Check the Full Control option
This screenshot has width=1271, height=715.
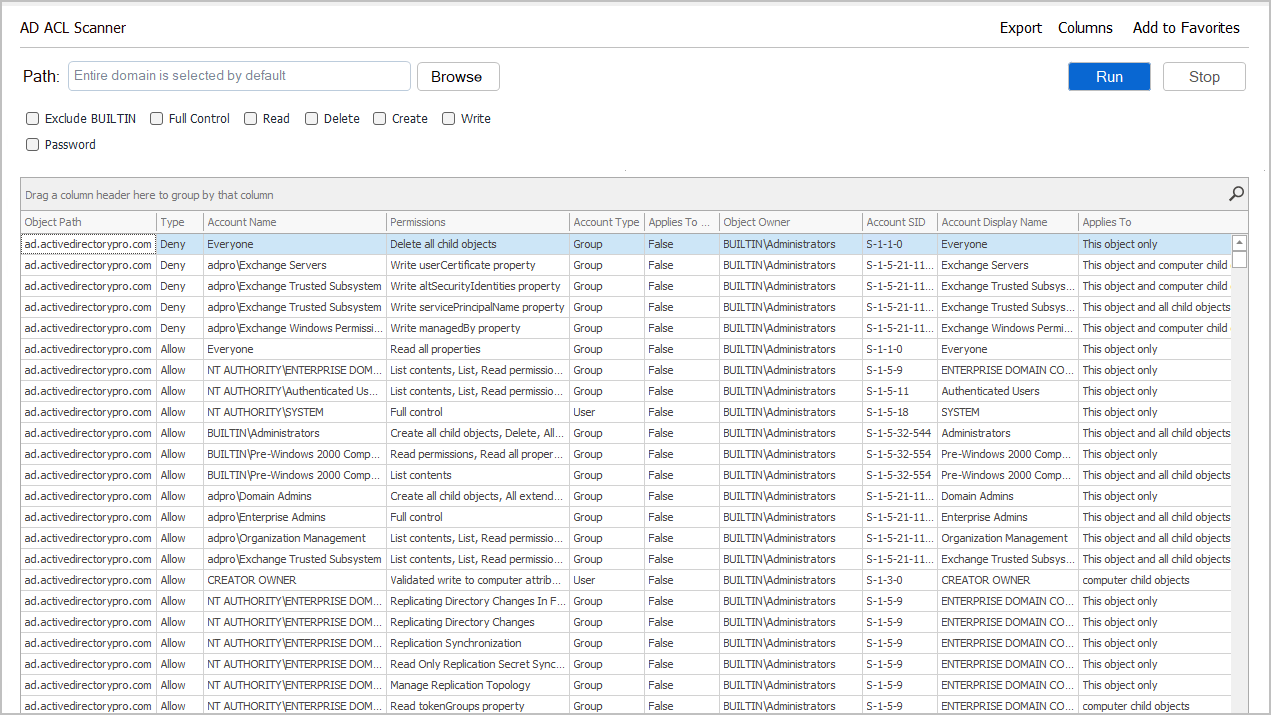(156, 118)
